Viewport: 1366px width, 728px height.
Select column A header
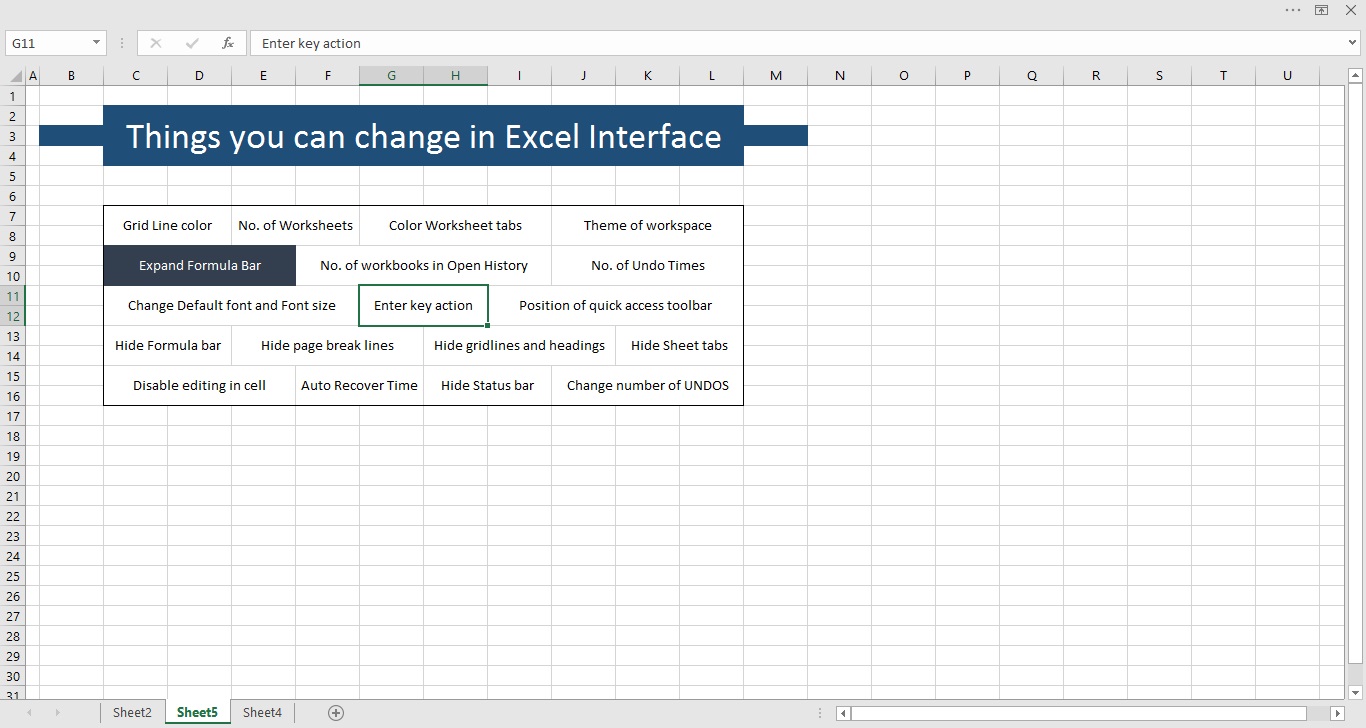pyautogui.click(x=33, y=76)
